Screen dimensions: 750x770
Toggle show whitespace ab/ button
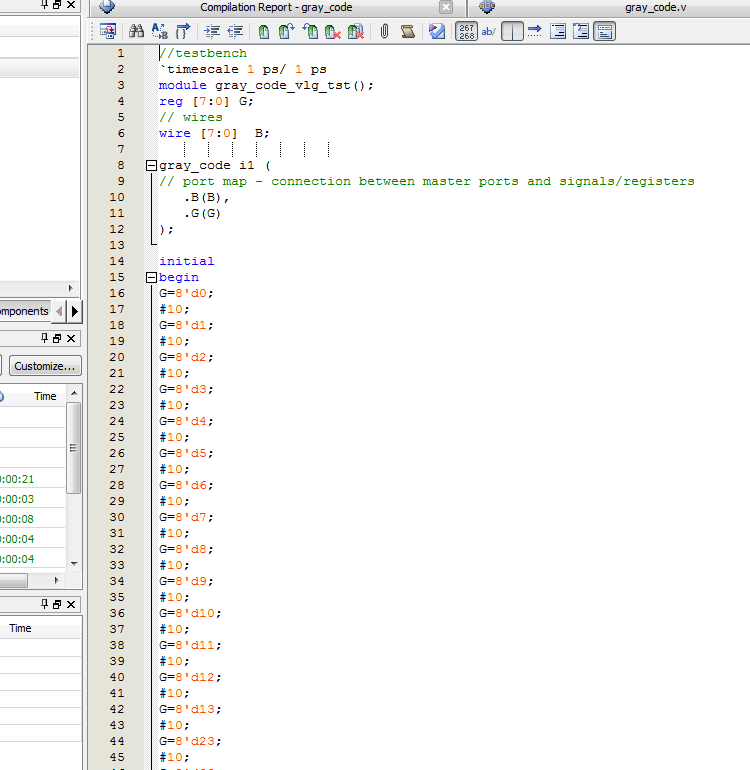pyautogui.click(x=489, y=32)
